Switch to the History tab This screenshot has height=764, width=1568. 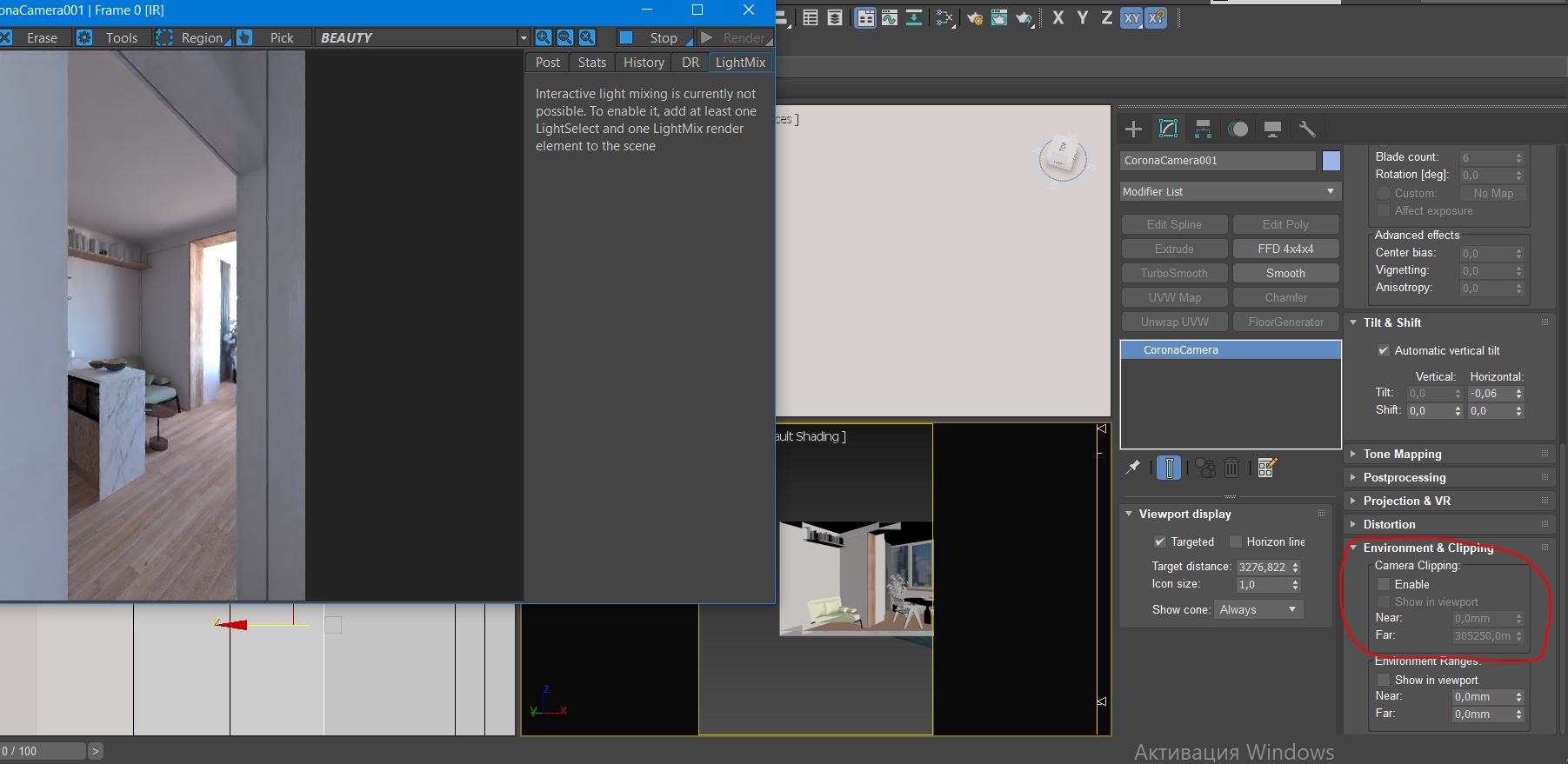[644, 63]
